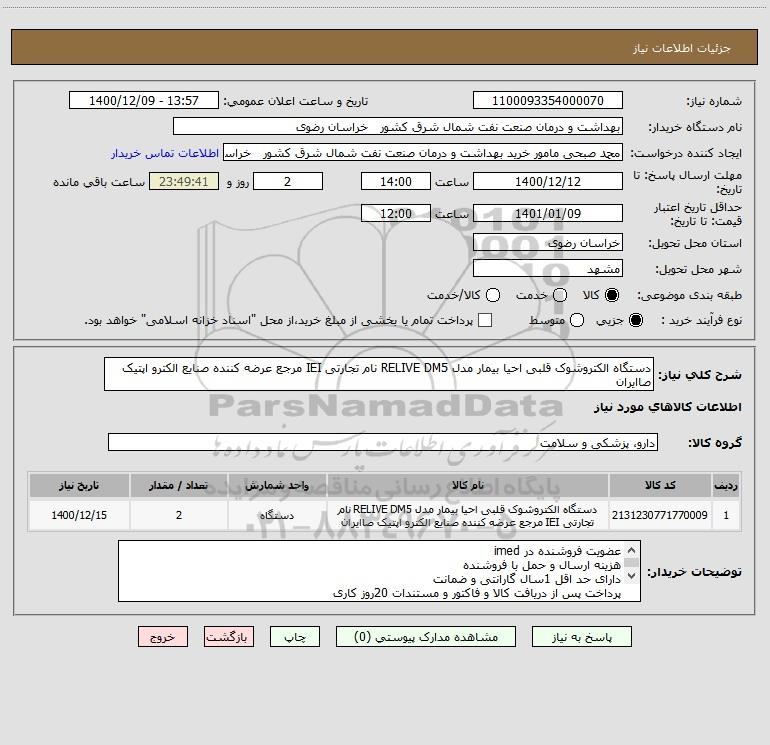Click the scroll up arrow in buyer notes

631,550
